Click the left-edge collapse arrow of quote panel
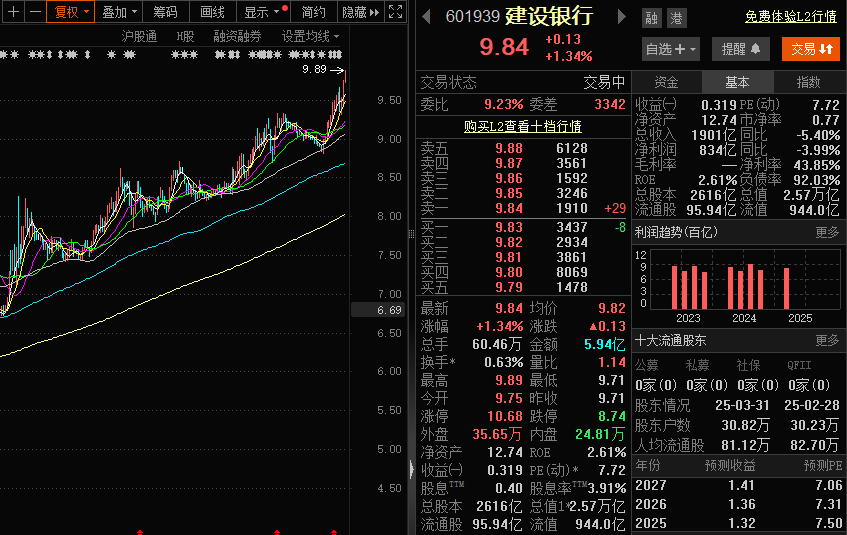Screen dimensions: 847x535 click(412, 469)
